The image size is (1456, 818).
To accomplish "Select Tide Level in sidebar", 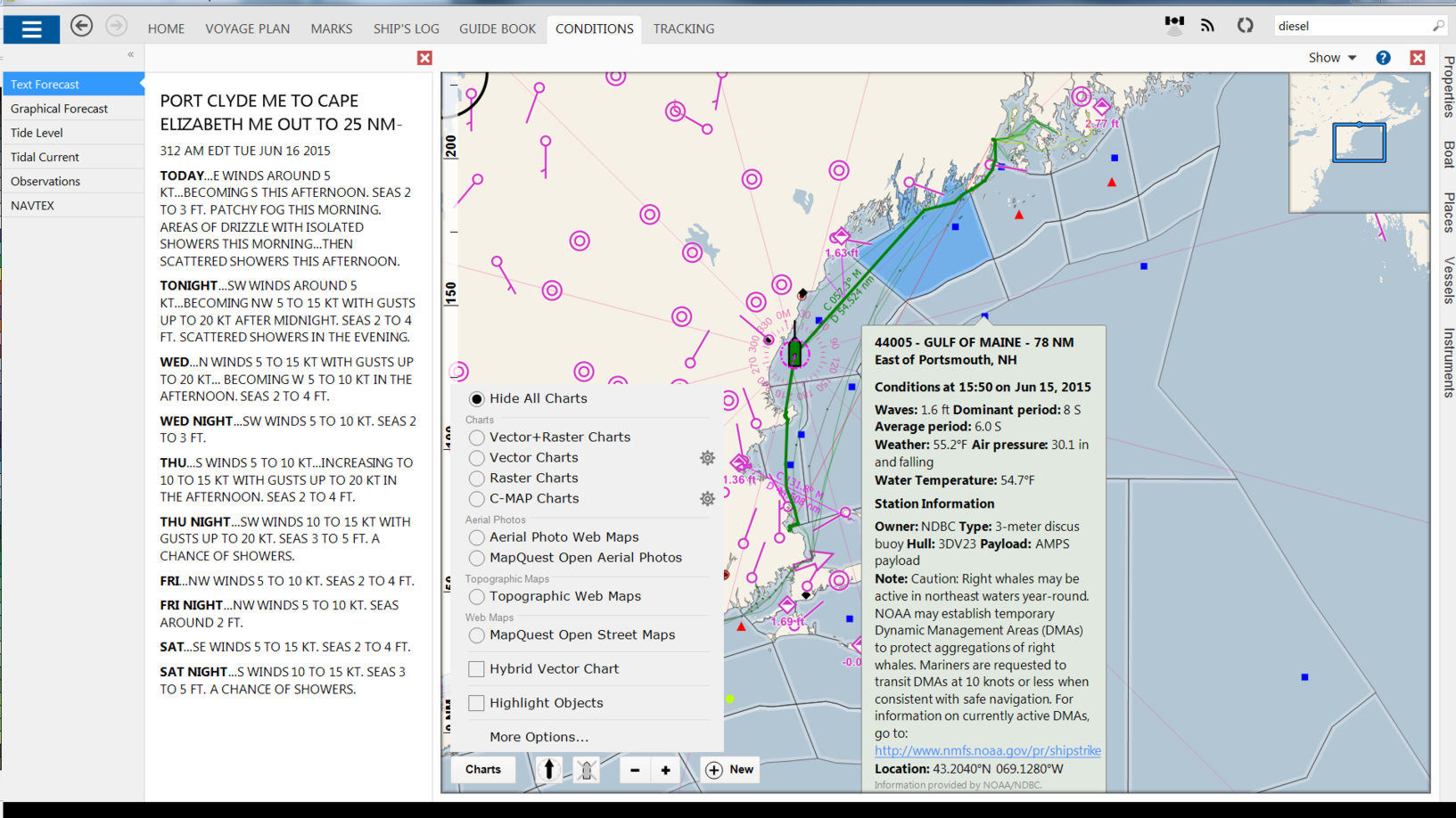I will (73, 132).
